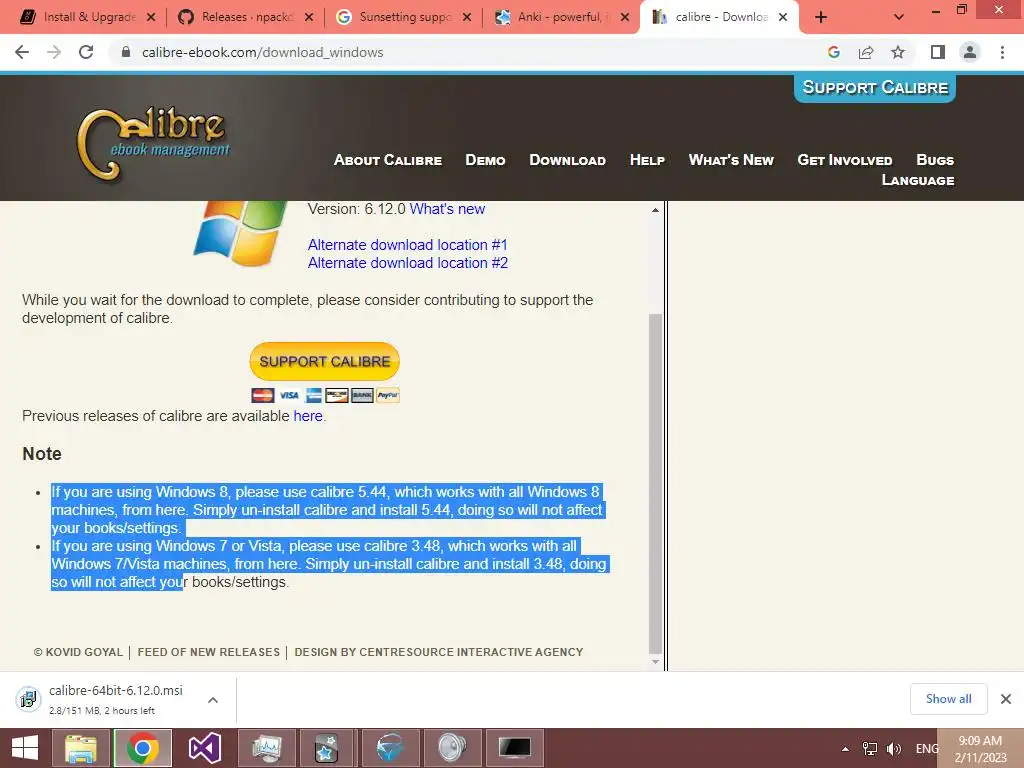Switch to Anki tab
Image resolution: width=1024 pixels, height=768 pixels.
click(553, 17)
